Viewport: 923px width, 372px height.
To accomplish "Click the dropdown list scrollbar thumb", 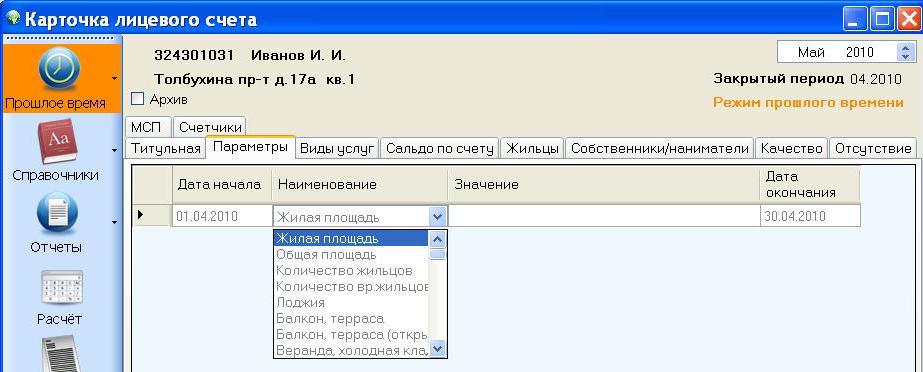I will 437,254.
